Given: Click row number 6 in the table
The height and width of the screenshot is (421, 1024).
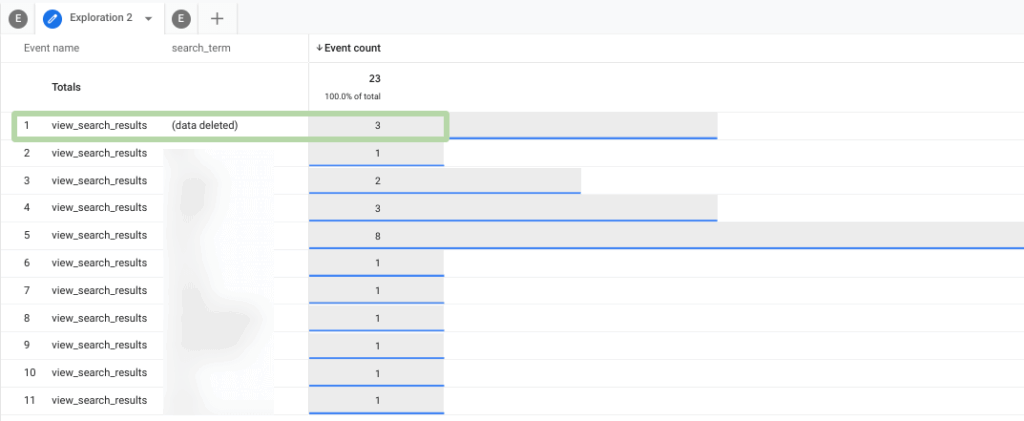Looking at the screenshot, I should coord(28,263).
